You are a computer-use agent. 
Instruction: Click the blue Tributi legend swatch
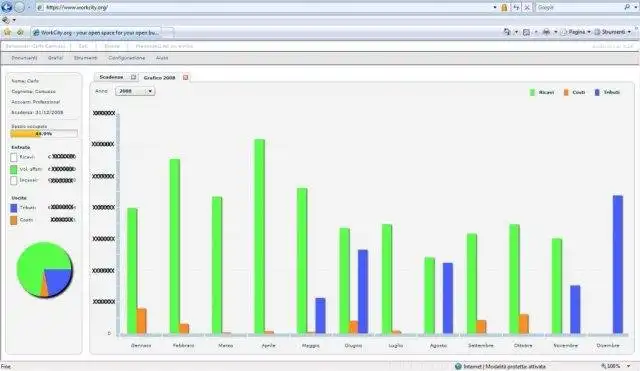[597, 93]
